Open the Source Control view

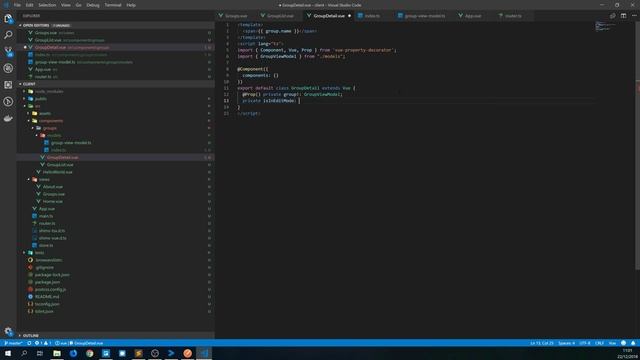point(8,51)
